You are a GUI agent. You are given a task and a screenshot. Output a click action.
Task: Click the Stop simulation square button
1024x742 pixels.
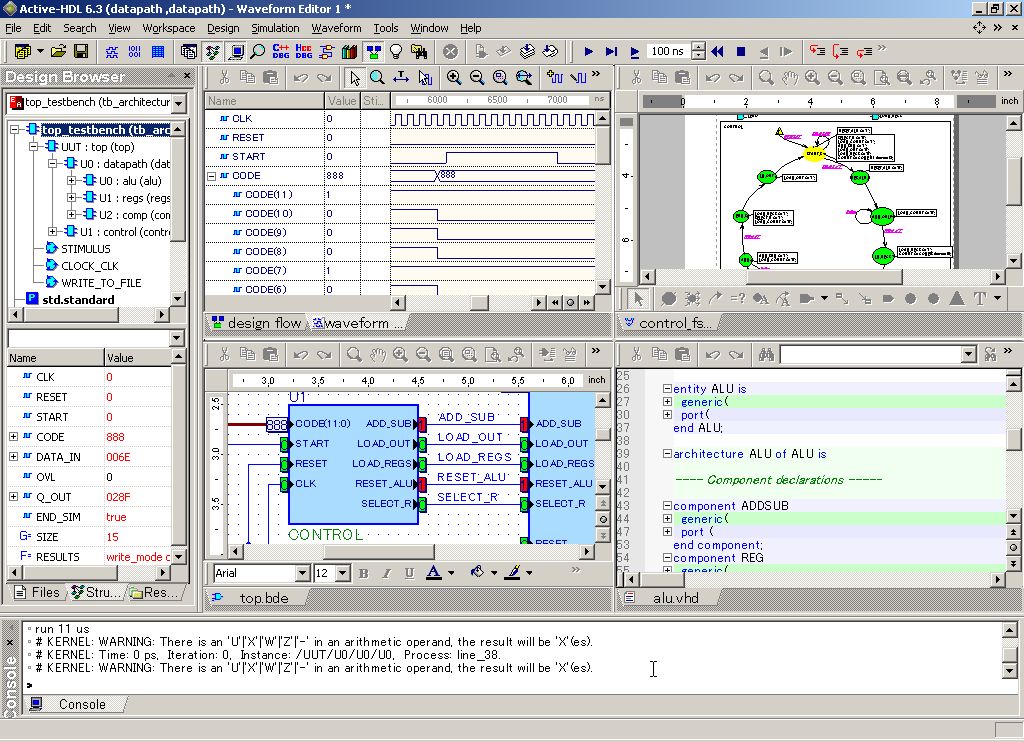(x=741, y=51)
